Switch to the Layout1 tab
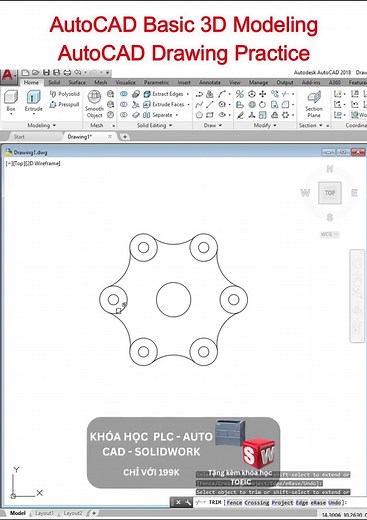This screenshot has width=367, height=520. pos(44,513)
